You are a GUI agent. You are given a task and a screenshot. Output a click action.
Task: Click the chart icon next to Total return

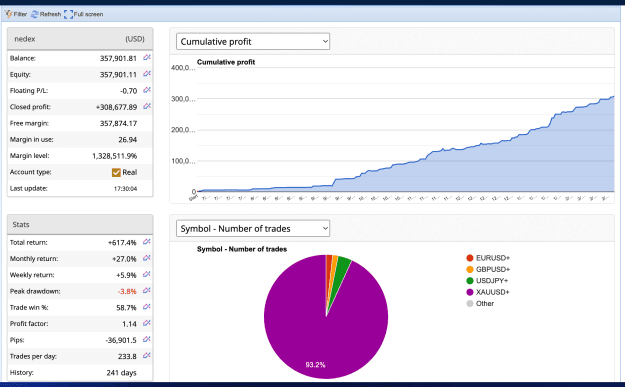147,242
